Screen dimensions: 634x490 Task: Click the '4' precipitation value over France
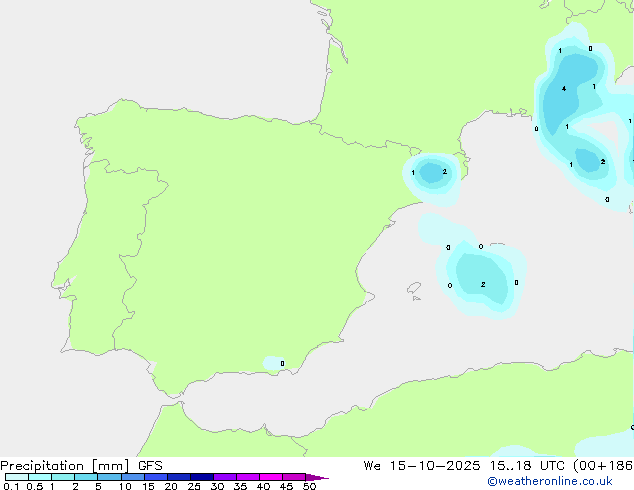click(564, 89)
